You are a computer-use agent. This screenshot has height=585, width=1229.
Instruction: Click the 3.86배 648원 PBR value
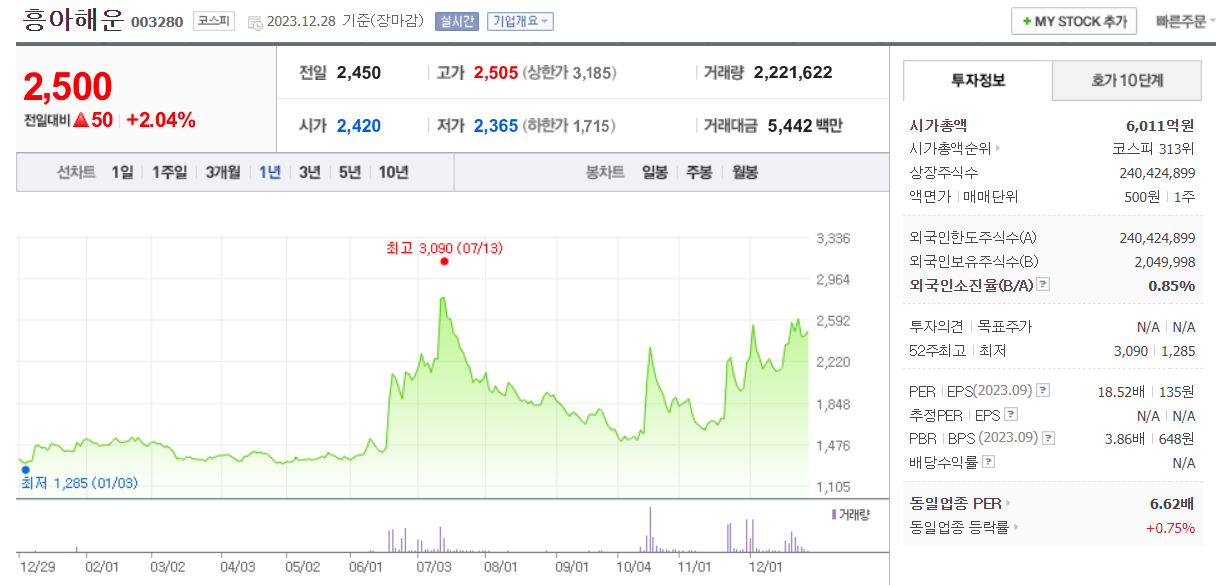(1151, 438)
